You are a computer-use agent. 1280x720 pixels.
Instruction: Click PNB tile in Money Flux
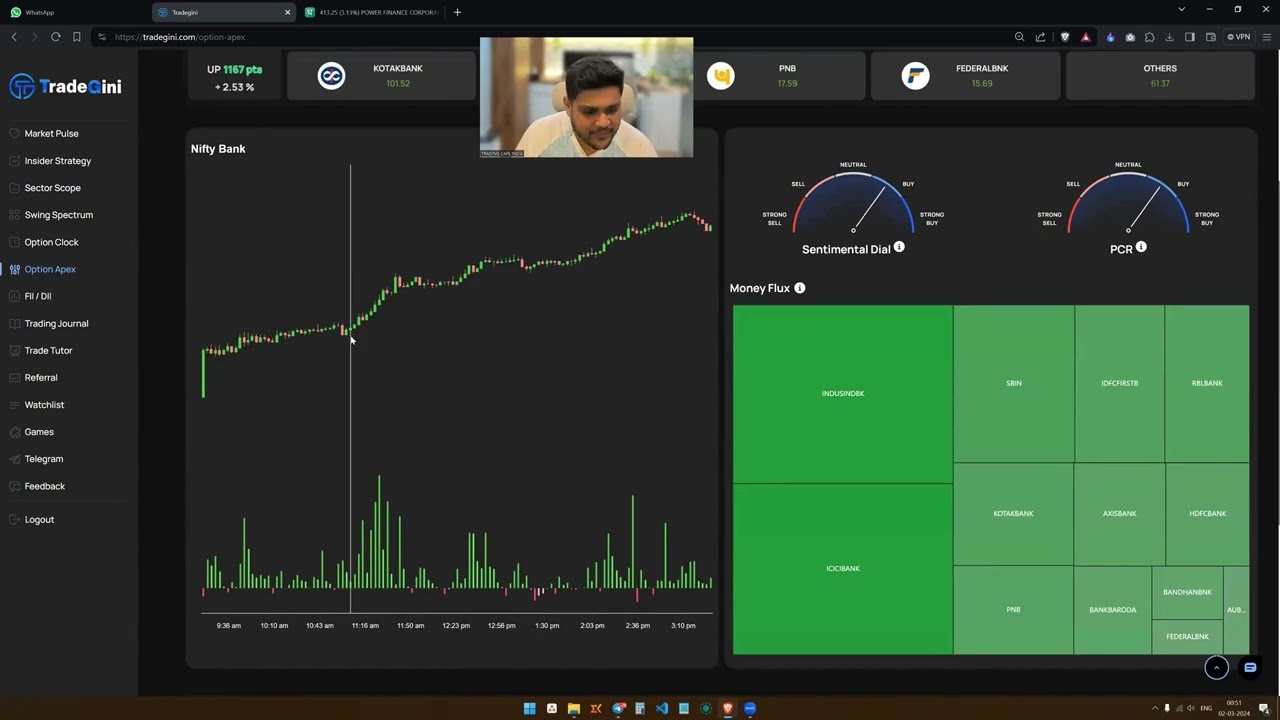point(1013,610)
